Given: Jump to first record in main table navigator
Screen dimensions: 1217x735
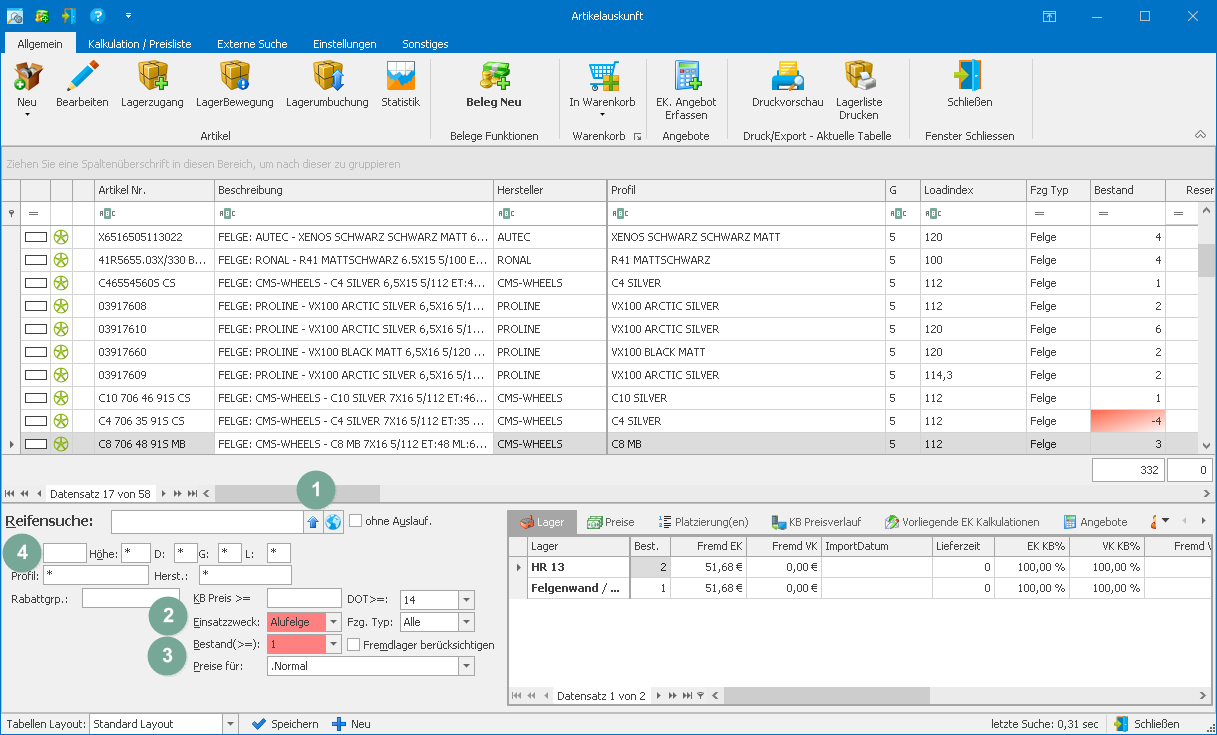Looking at the screenshot, I should (11, 493).
